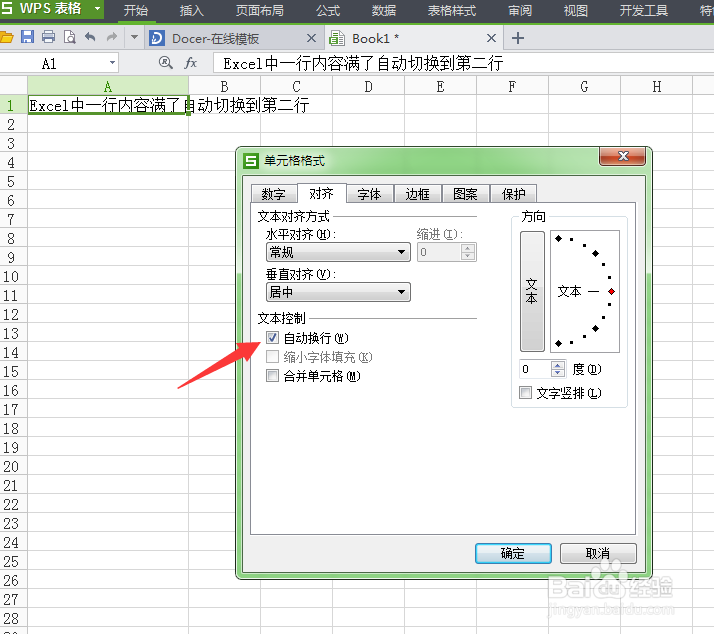Screen dimensions: 714x634
Task: Open the 数据 ribbon tab
Action: click(383, 10)
